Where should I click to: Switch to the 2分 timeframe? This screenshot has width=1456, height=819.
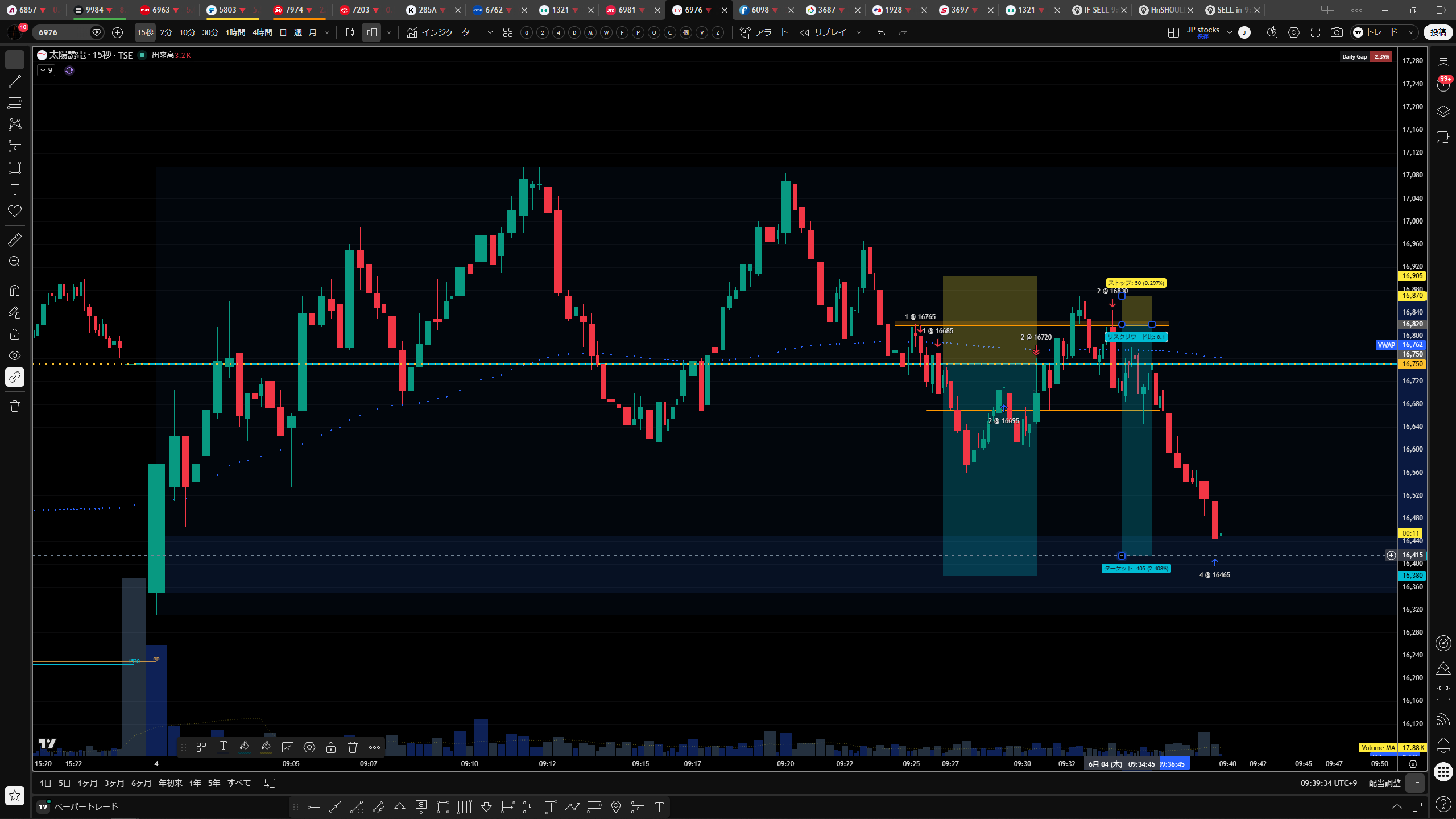pos(166,32)
